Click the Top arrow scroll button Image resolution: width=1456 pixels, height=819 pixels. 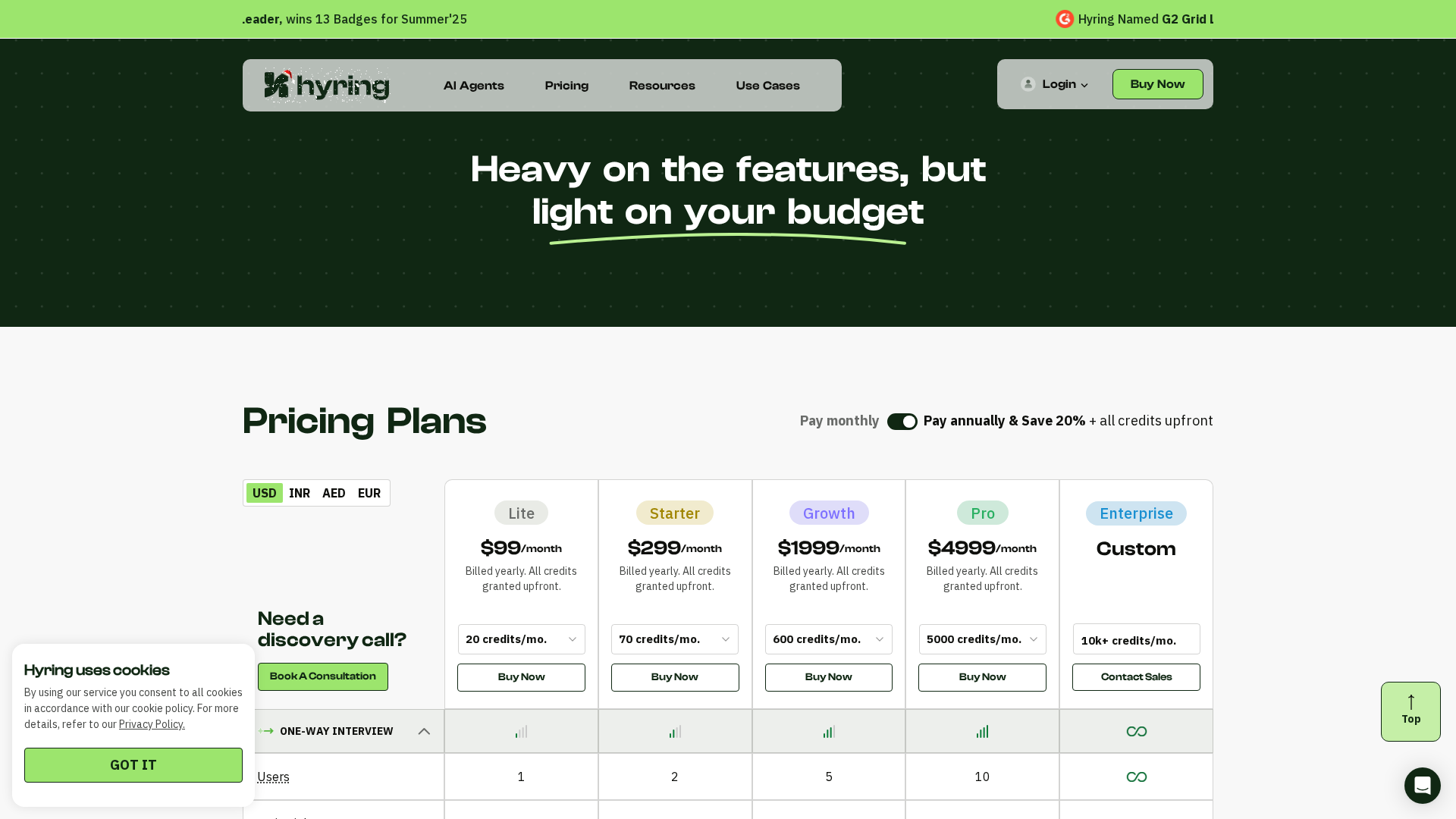pos(1410,711)
